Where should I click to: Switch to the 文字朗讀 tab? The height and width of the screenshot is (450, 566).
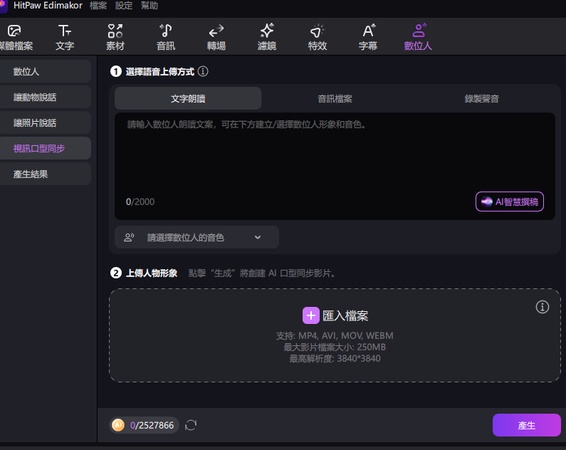tap(188, 99)
